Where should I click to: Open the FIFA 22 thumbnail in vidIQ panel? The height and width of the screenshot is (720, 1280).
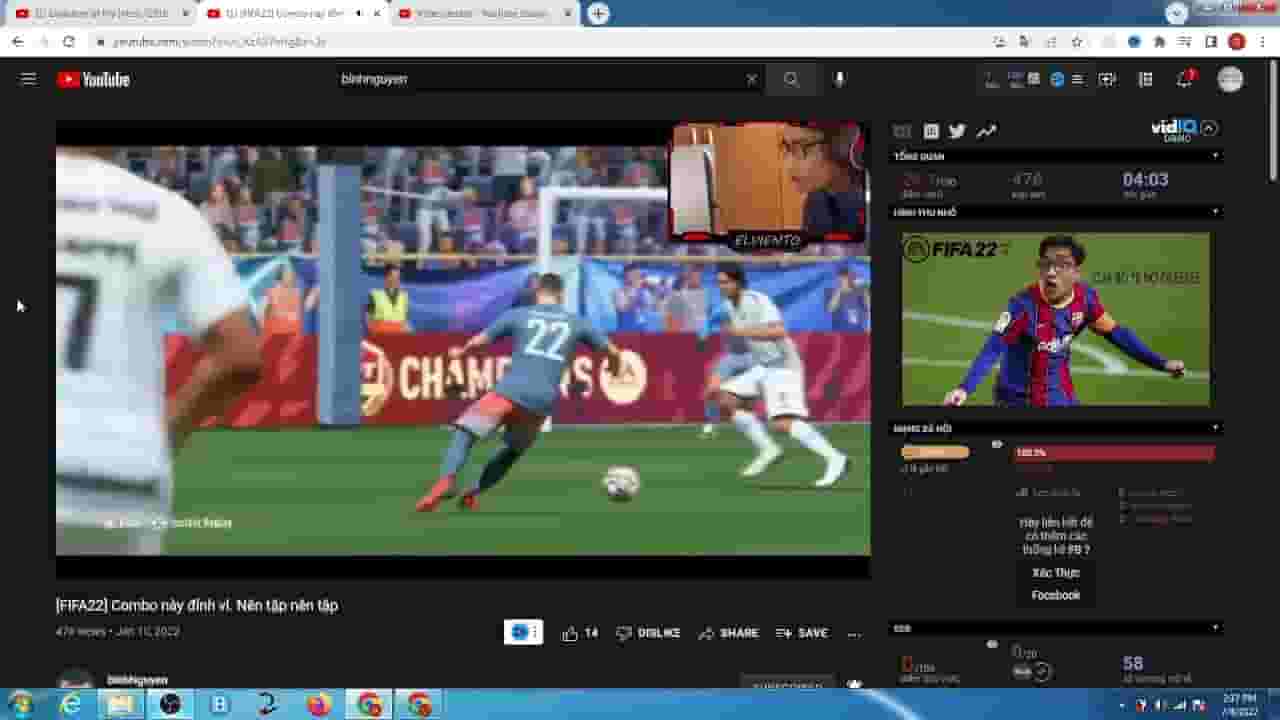pyautogui.click(x=1056, y=319)
